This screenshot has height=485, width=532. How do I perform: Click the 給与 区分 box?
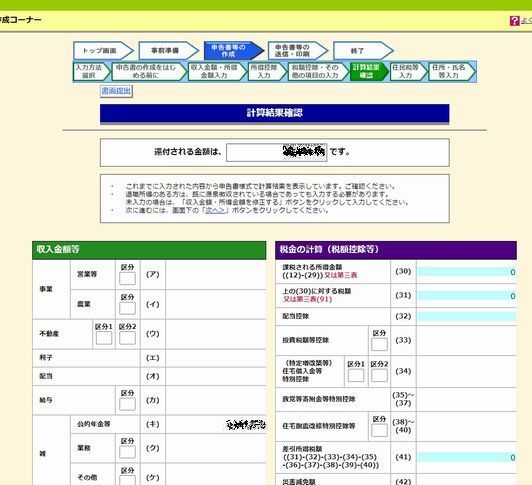point(127,404)
